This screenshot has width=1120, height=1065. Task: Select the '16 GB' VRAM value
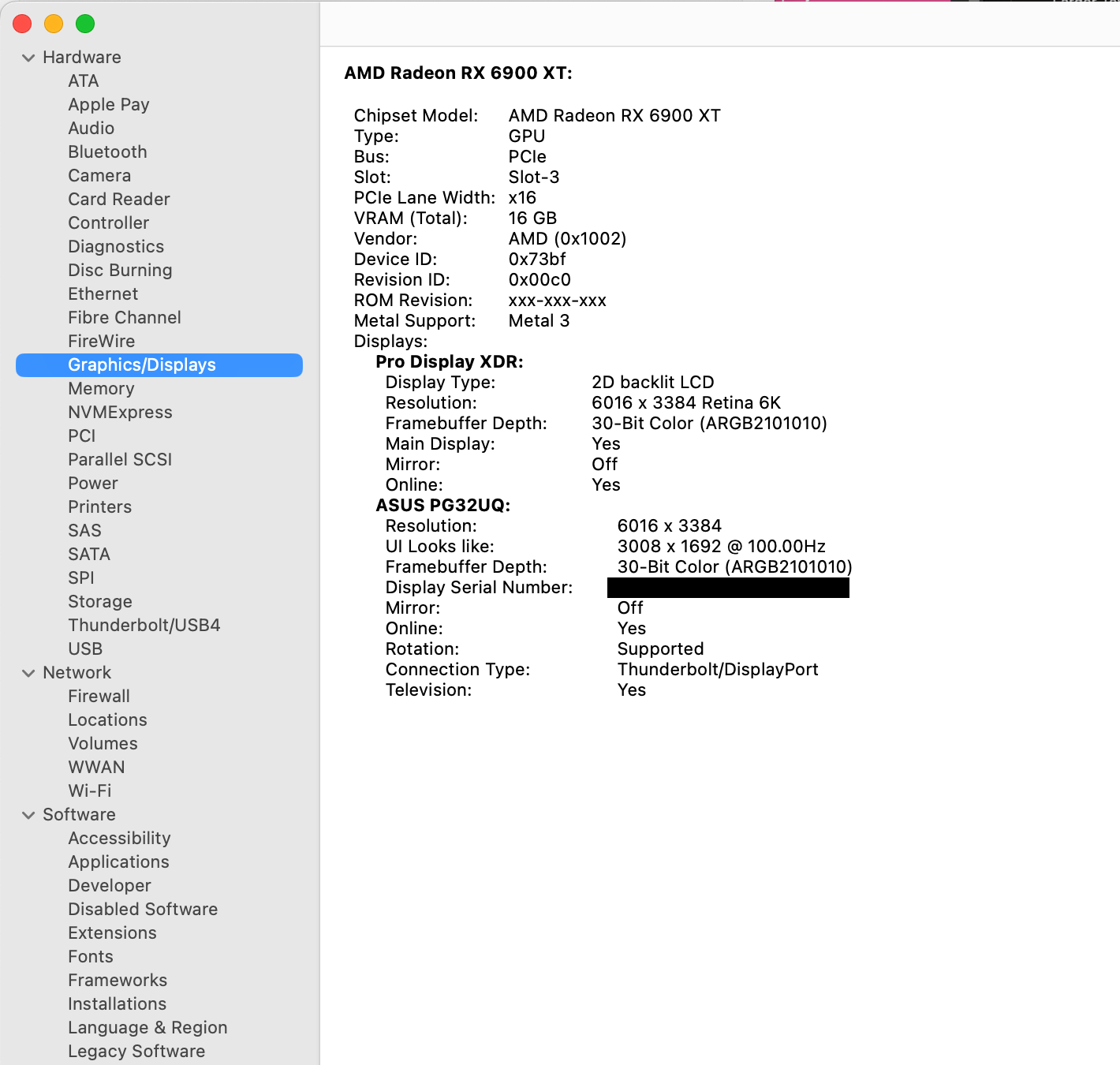(532, 219)
